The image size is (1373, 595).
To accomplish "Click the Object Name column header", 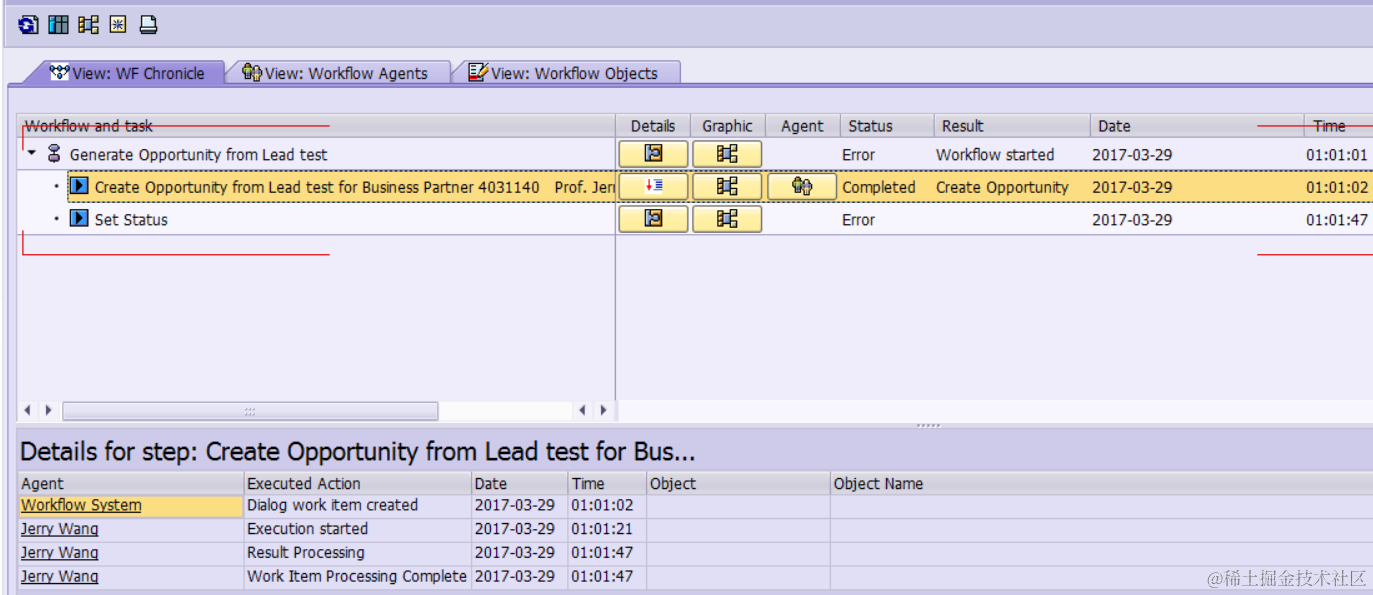I will pyautogui.click(x=1102, y=483).
